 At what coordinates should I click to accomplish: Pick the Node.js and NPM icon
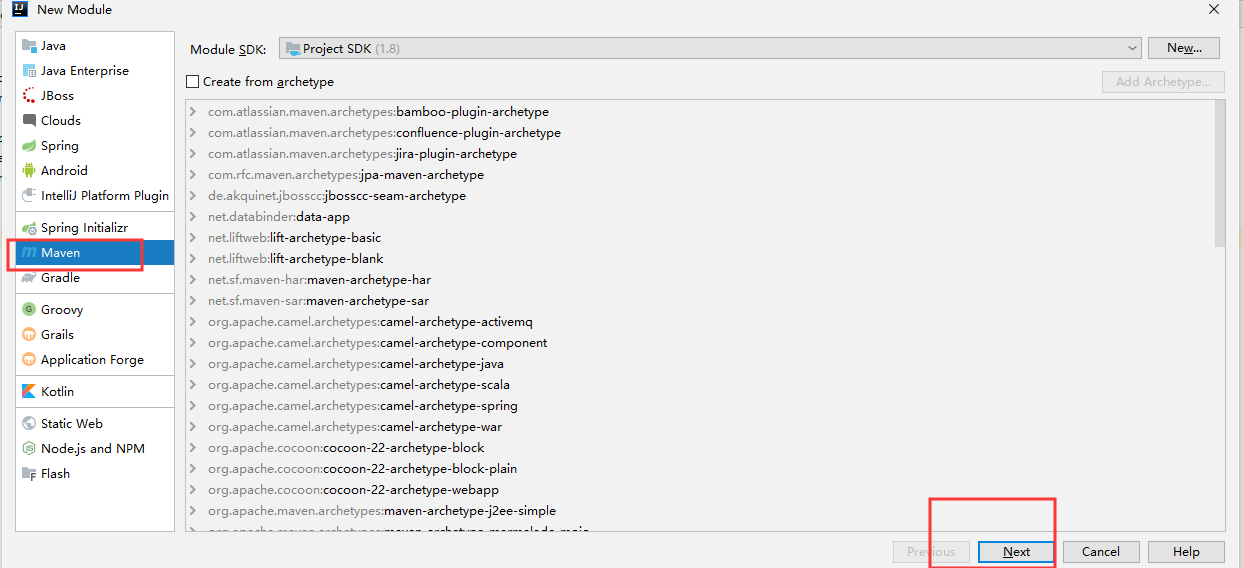tap(29, 449)
